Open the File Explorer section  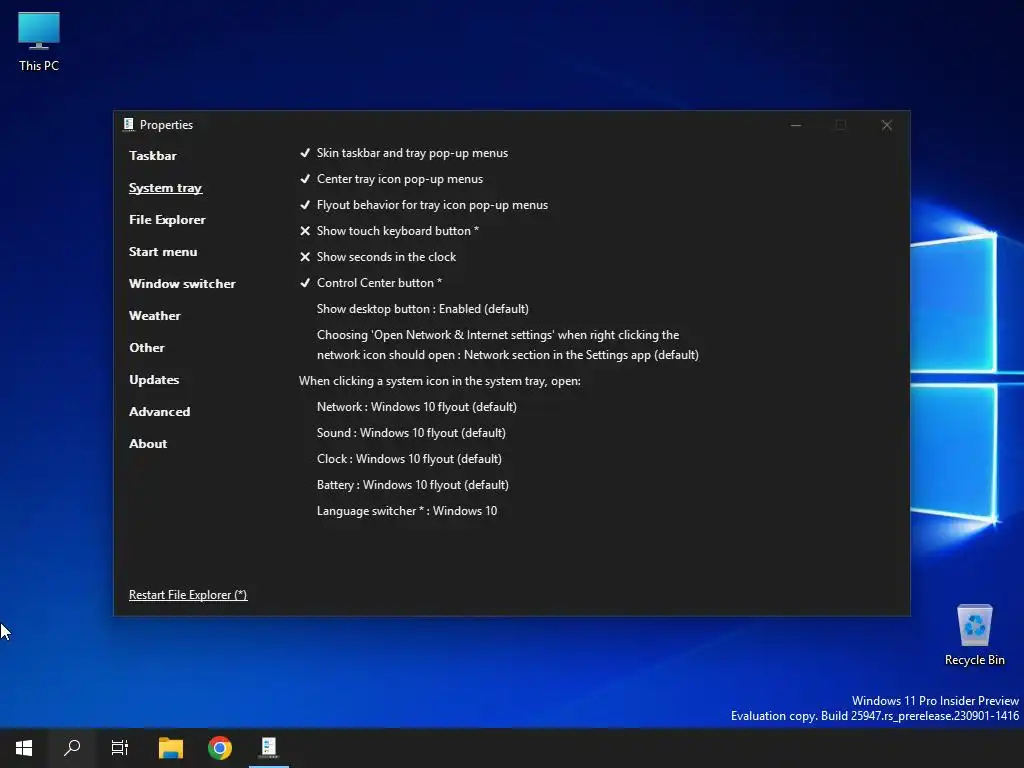[x=167, y=219]
